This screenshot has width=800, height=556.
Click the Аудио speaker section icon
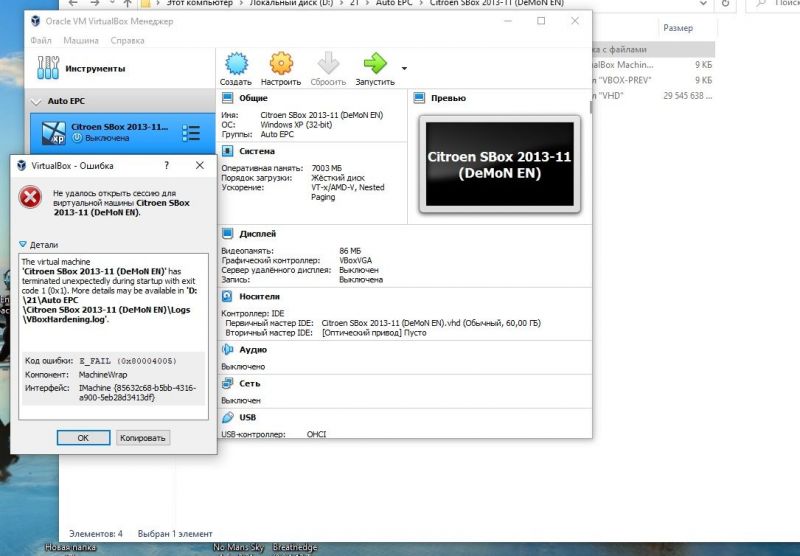coord(228,349)
